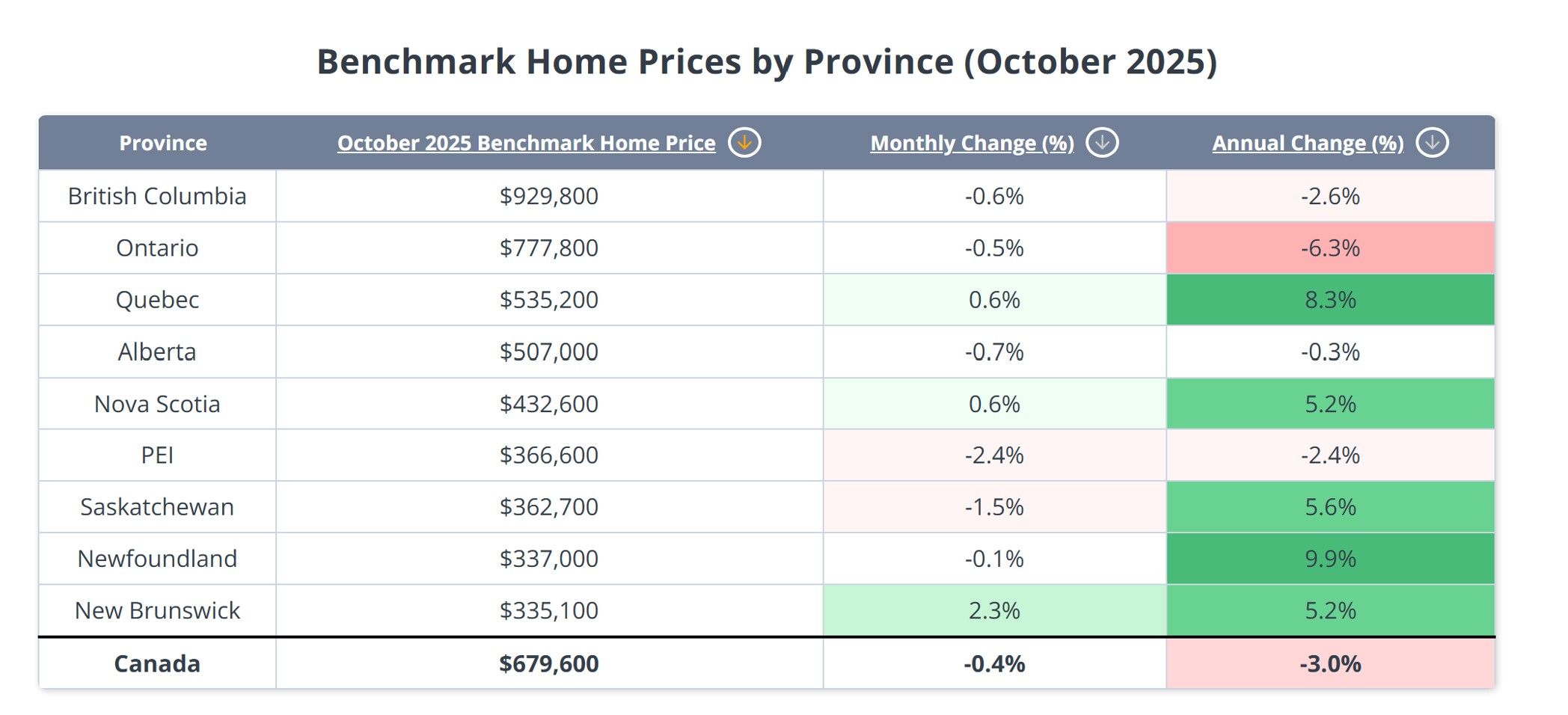Select the Alberta province cell
This screenshot has width=1568, height=715.
coord(157,352)
